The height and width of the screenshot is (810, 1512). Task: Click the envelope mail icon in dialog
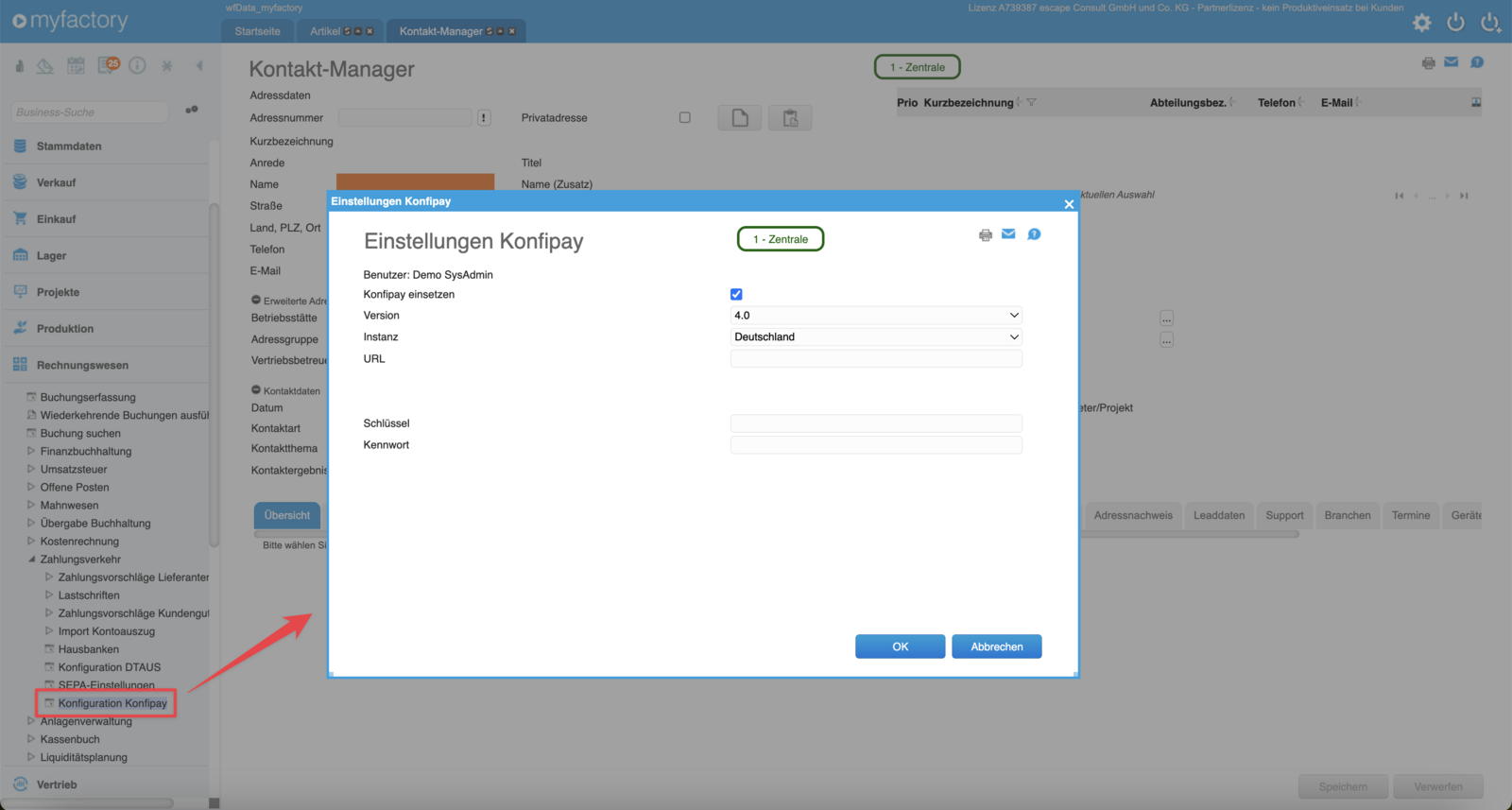point(1008,234)
